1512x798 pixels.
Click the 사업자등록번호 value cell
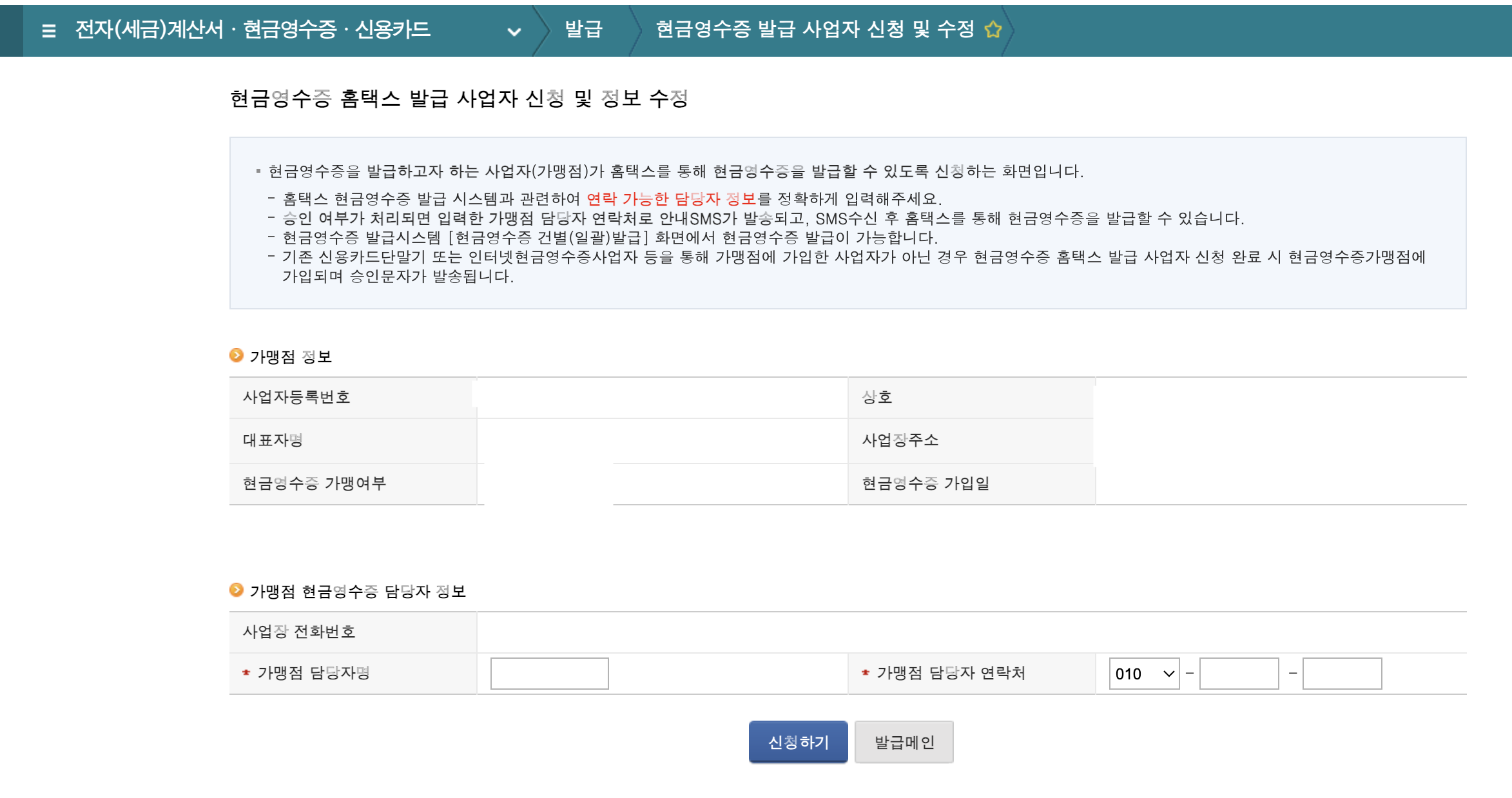661,397
